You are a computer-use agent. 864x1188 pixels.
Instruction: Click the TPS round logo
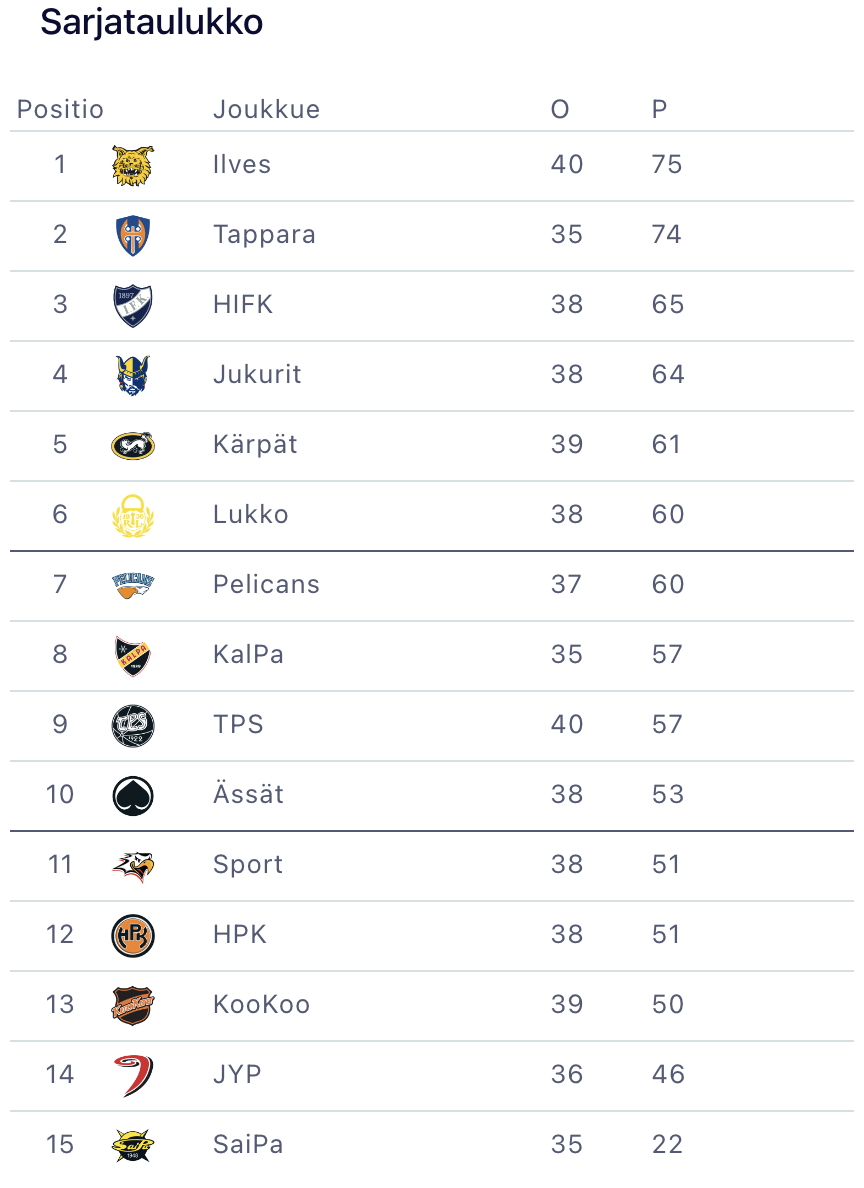click(133, 725)
